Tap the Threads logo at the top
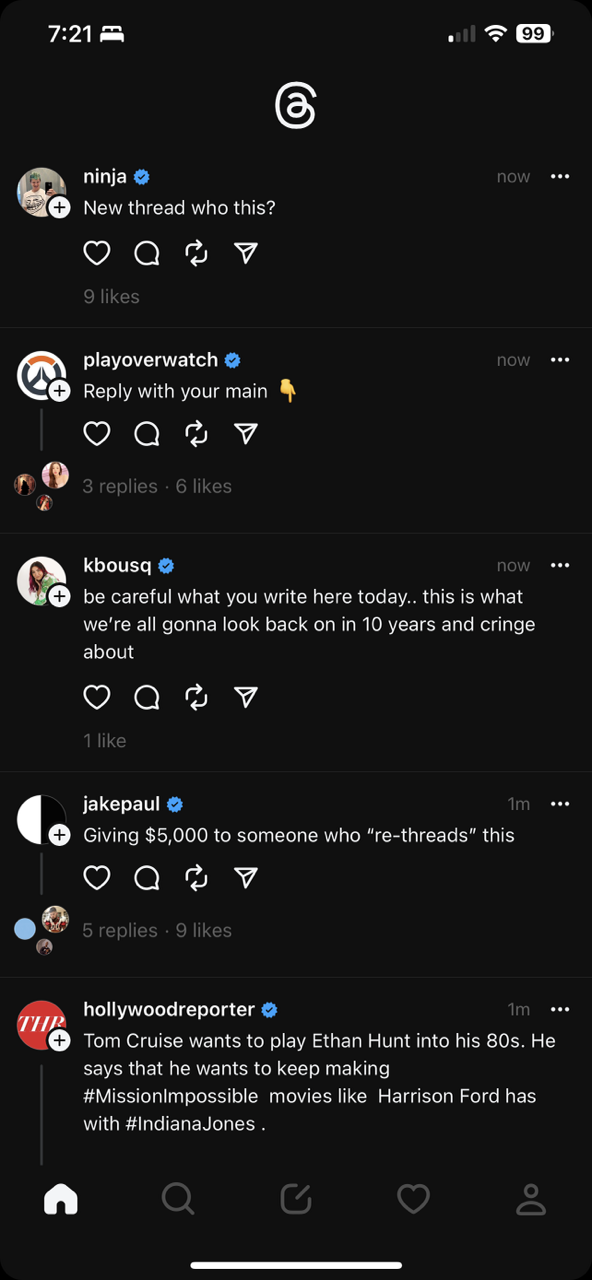The height and width of the screenshot is (1280, 592). 296,103
